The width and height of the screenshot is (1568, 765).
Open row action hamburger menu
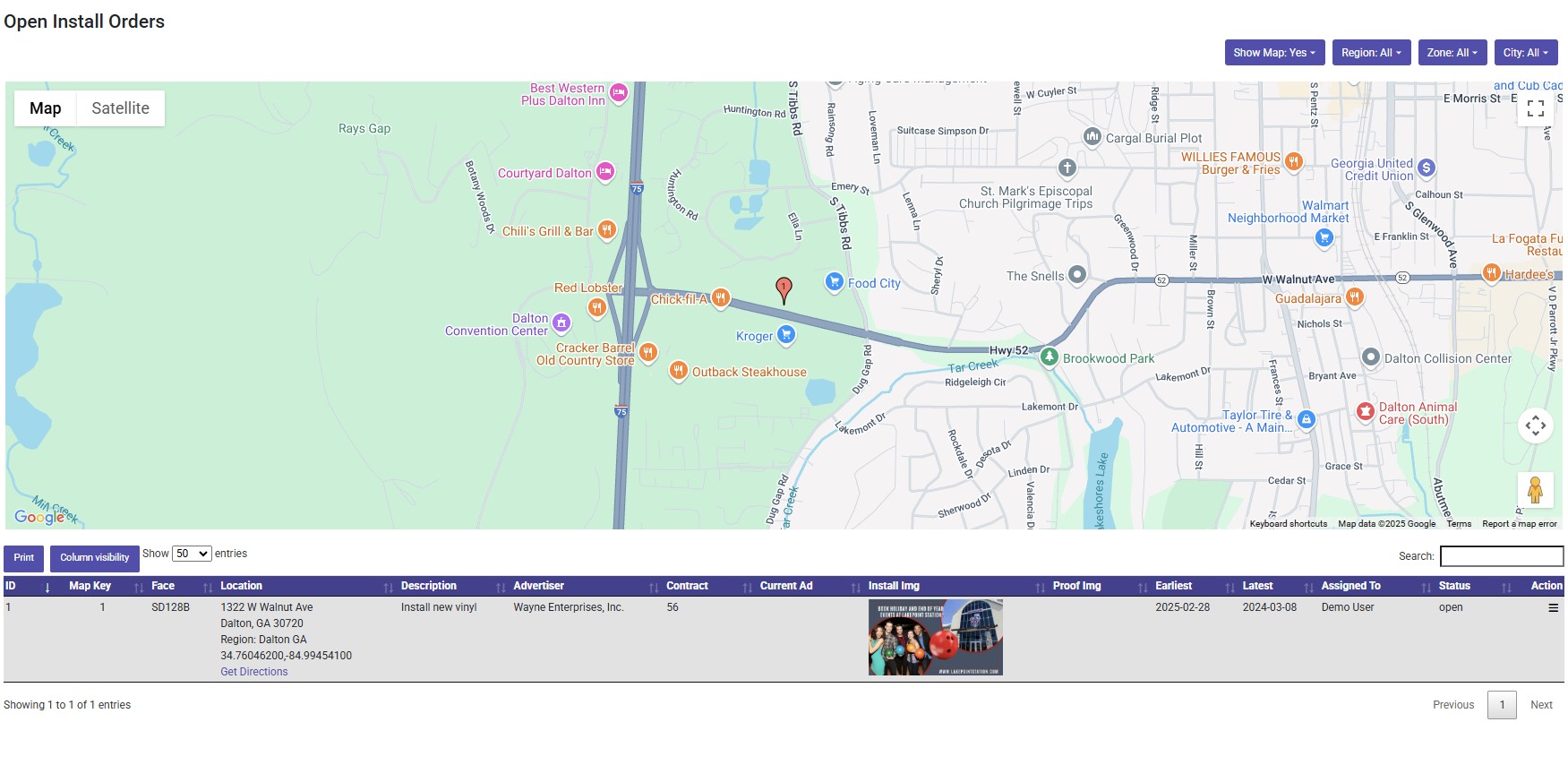[1554, 608]
